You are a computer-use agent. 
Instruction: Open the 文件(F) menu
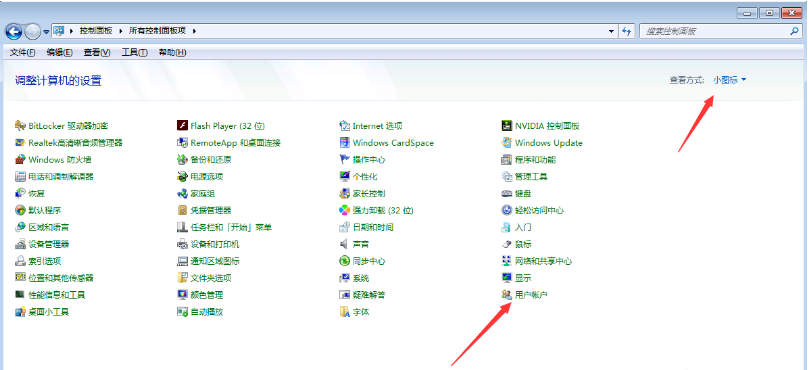(x=23, y=53)
